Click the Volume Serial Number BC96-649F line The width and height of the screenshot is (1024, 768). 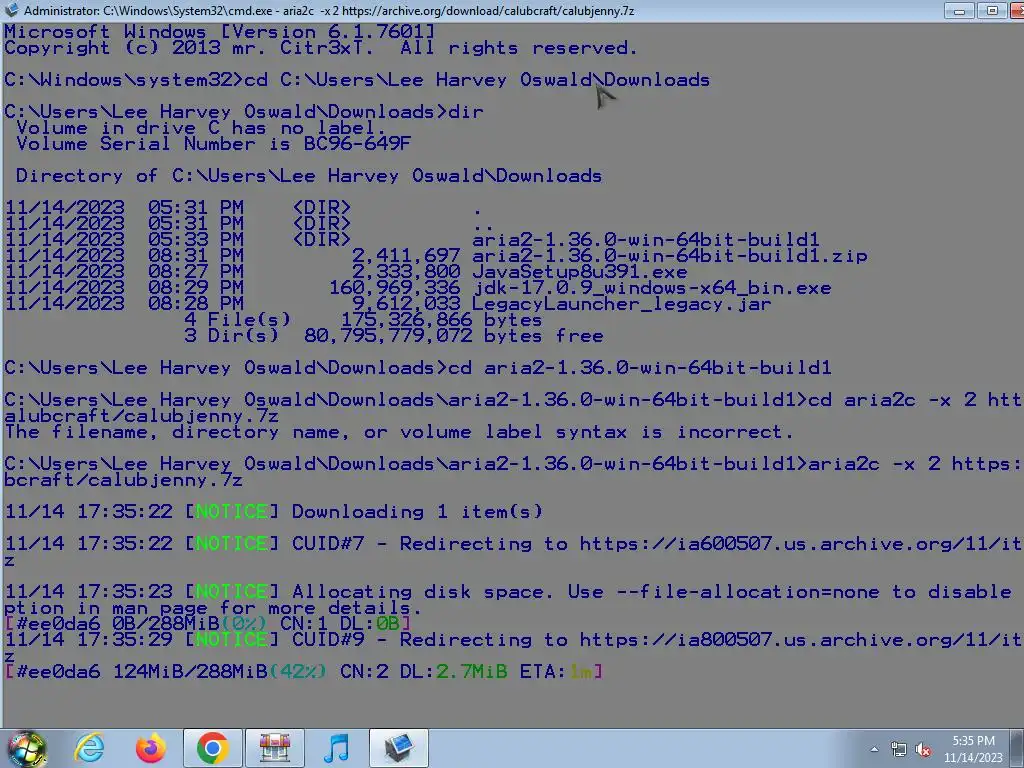[x=214, y=144]
